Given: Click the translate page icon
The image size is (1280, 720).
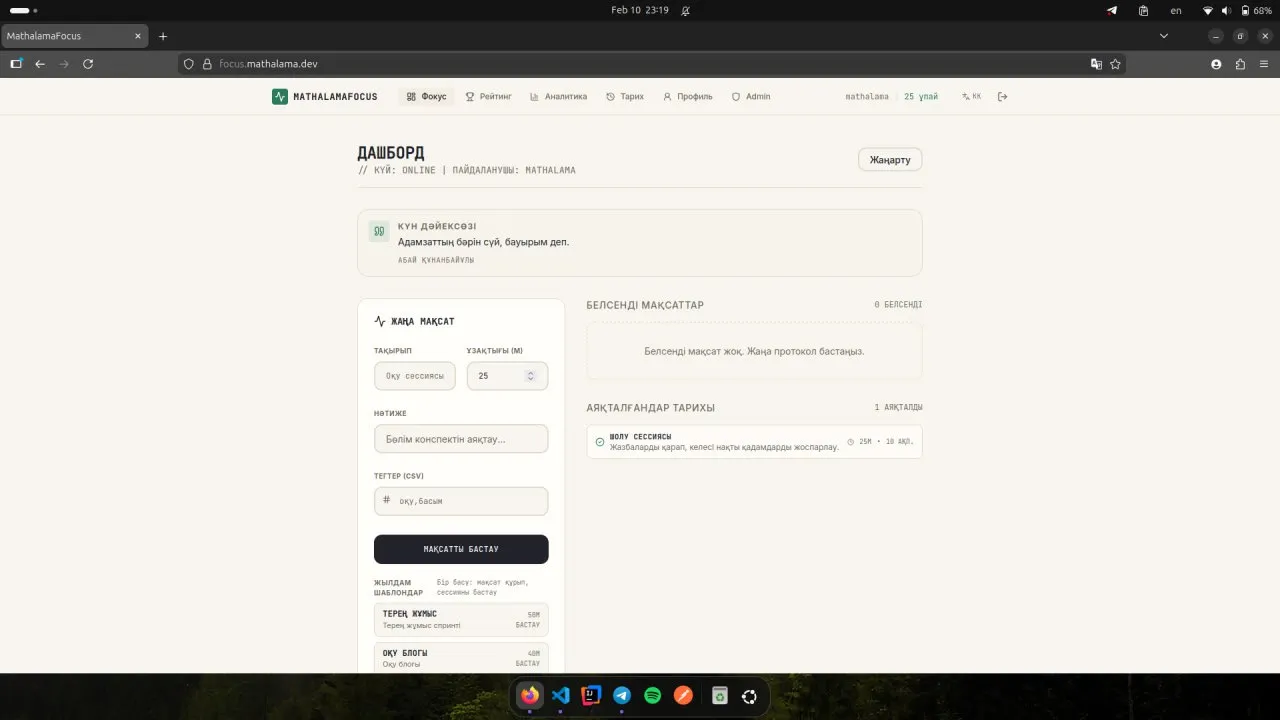Looking at the screenshot, I should (1096, 64).
